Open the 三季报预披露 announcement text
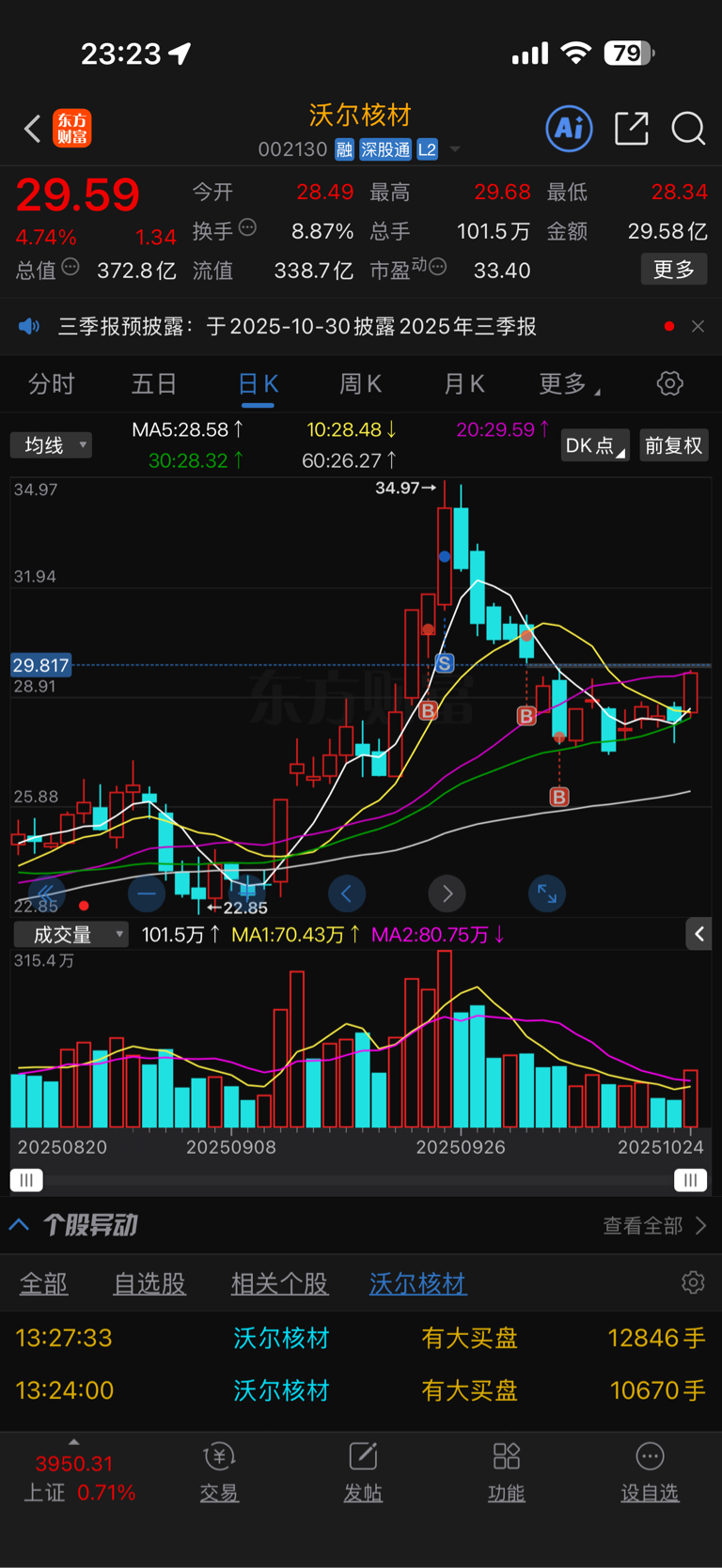The height and width of the screenshot is (1568, 722). pyautogui.click(x=297, y=326)
